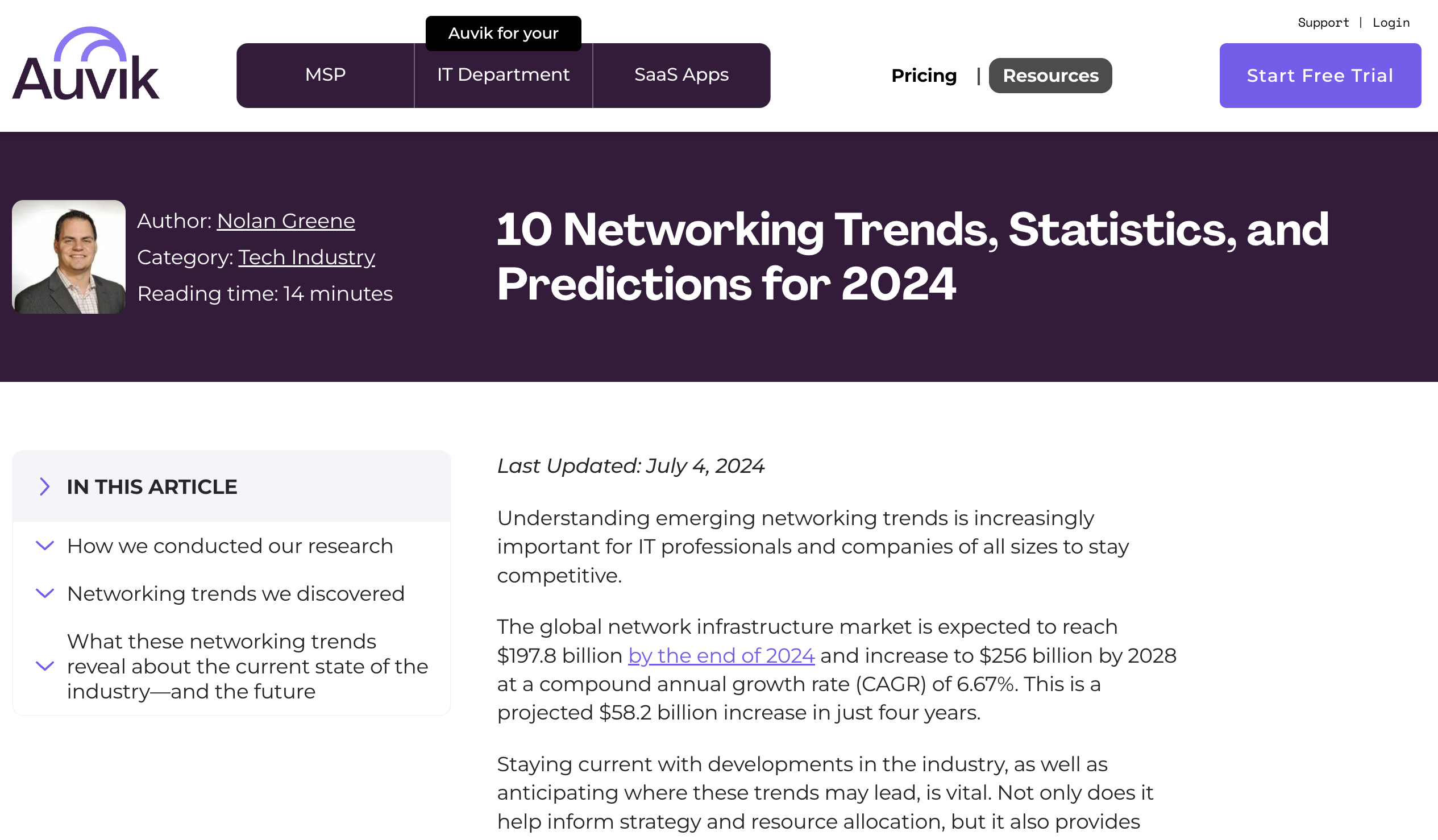Open the MSP menu tab

point(325,75)
